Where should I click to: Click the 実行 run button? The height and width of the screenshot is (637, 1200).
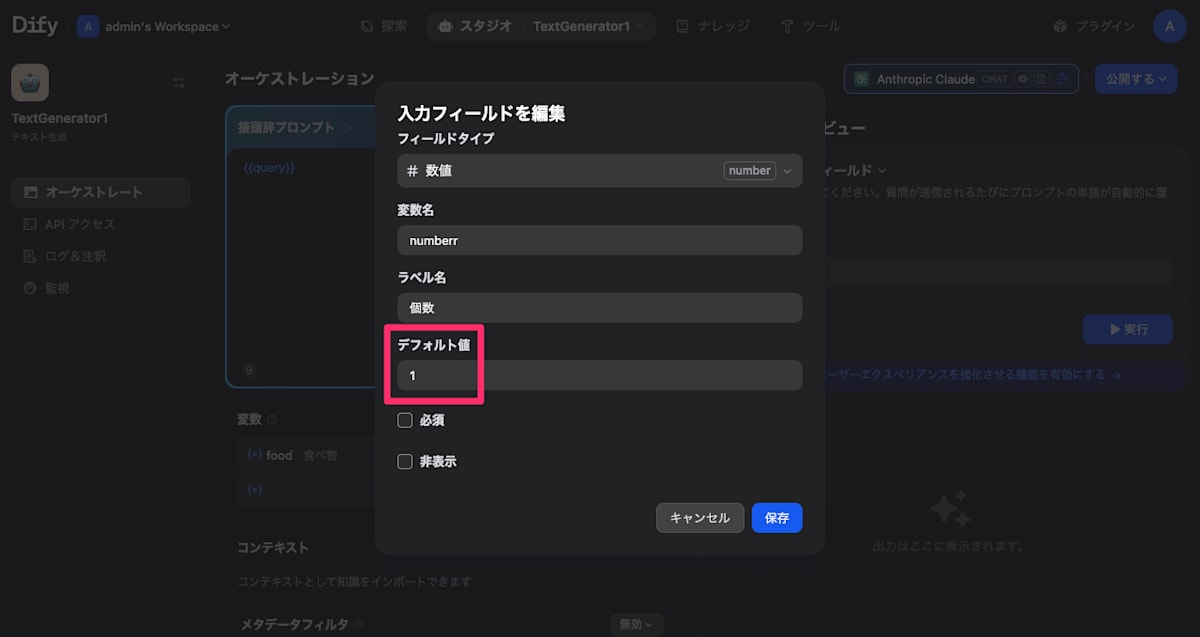pos(1128,329)
